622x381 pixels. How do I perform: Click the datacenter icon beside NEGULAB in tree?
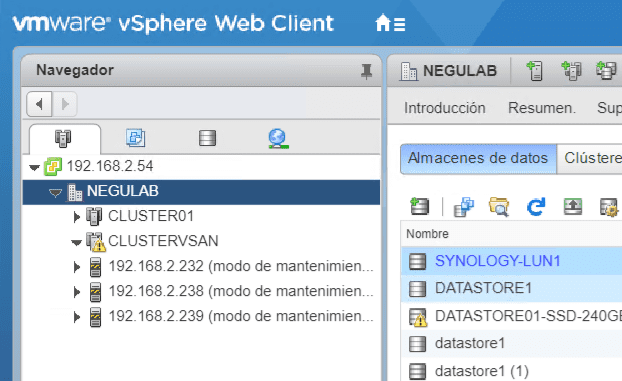pos(75,192)
